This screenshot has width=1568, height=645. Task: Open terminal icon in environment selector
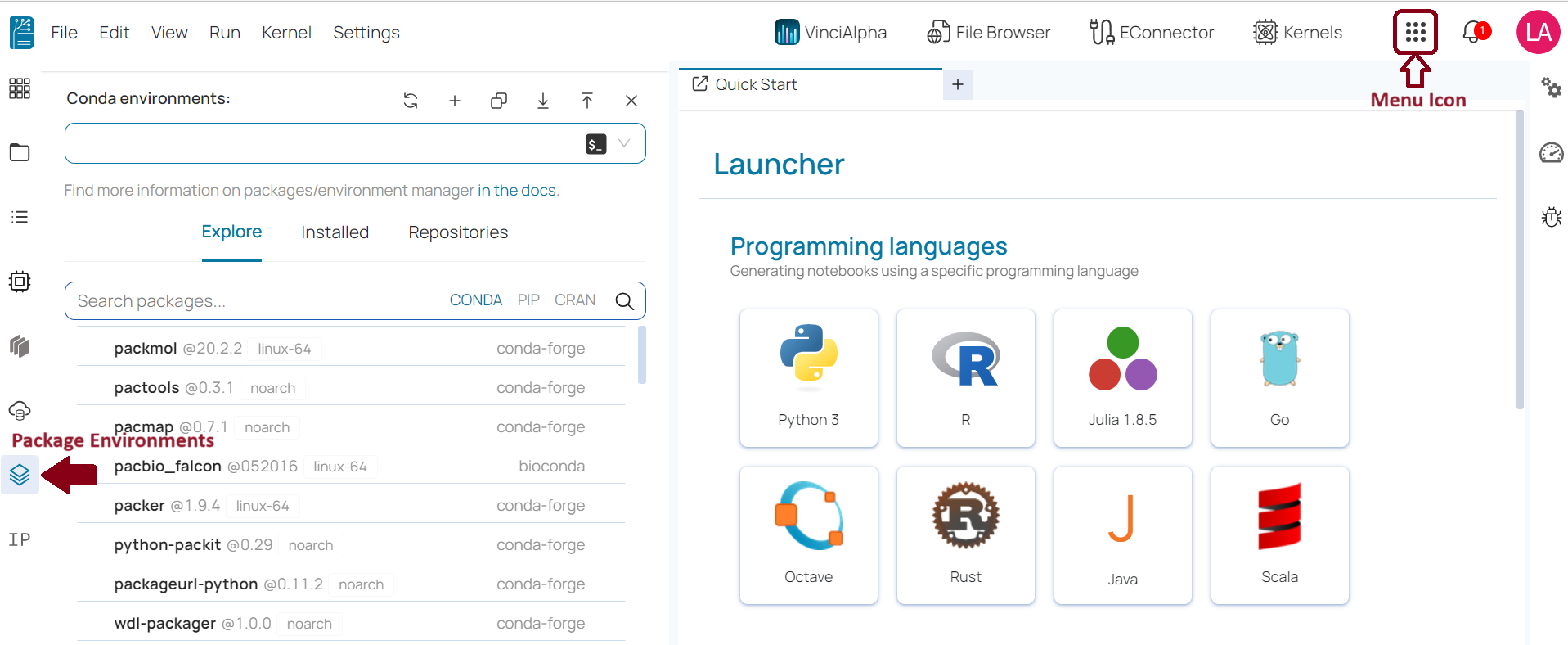(x=596, y=144)
